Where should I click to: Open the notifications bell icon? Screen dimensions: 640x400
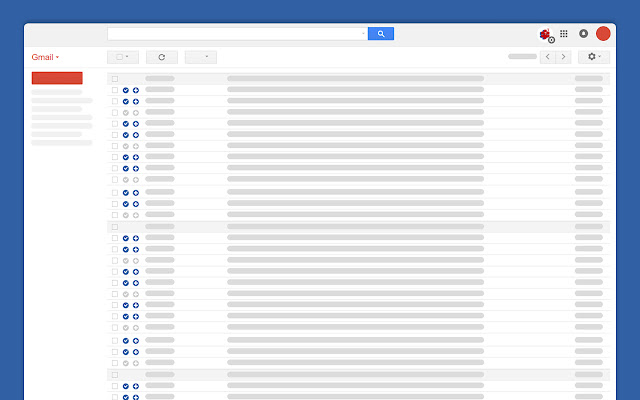pos(584,33)
